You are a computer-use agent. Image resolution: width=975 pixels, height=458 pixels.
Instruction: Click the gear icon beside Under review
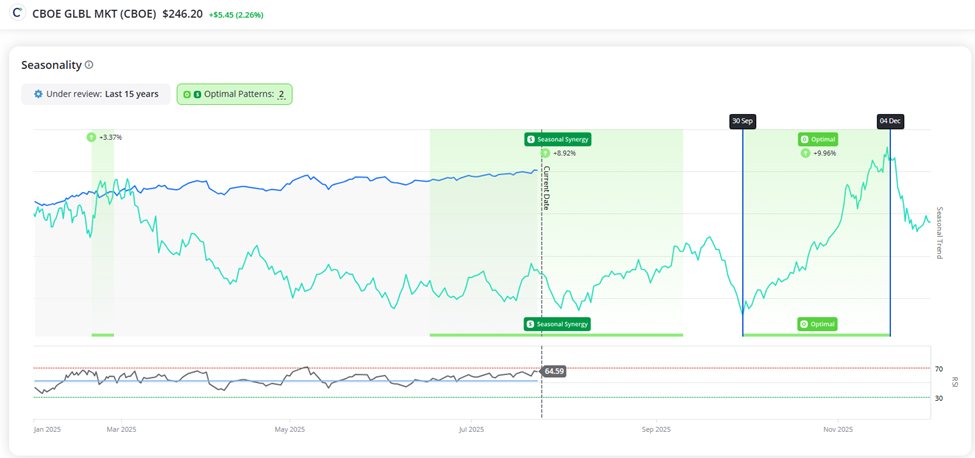click(38, 94)
